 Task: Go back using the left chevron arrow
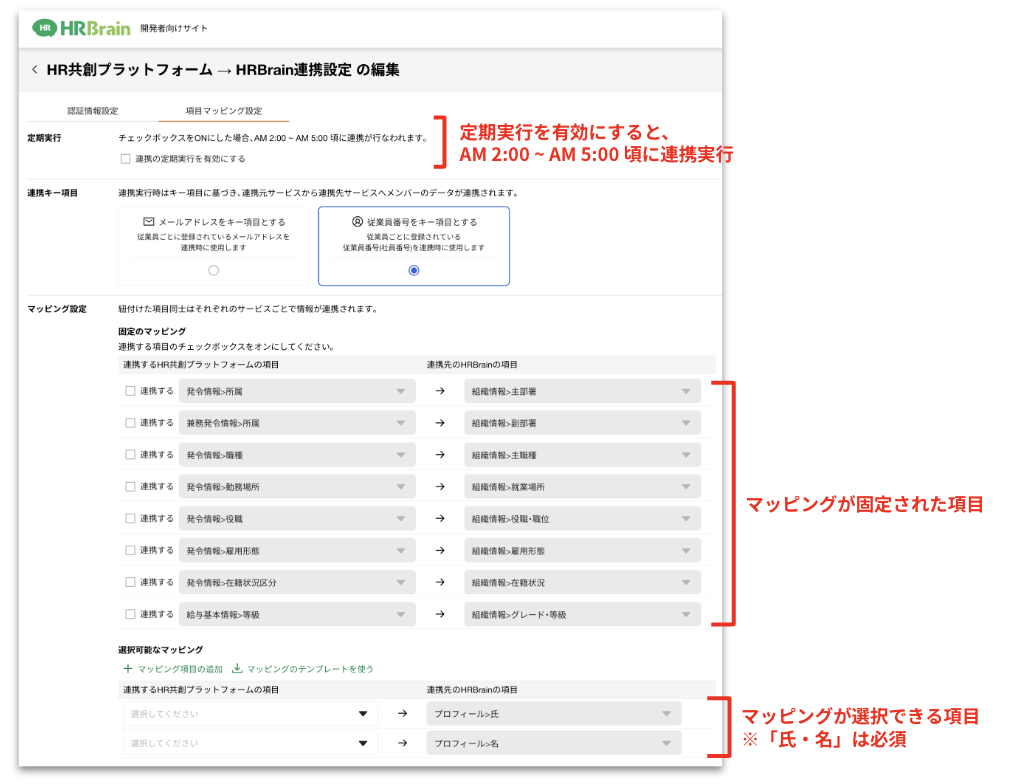pos(35,69)
